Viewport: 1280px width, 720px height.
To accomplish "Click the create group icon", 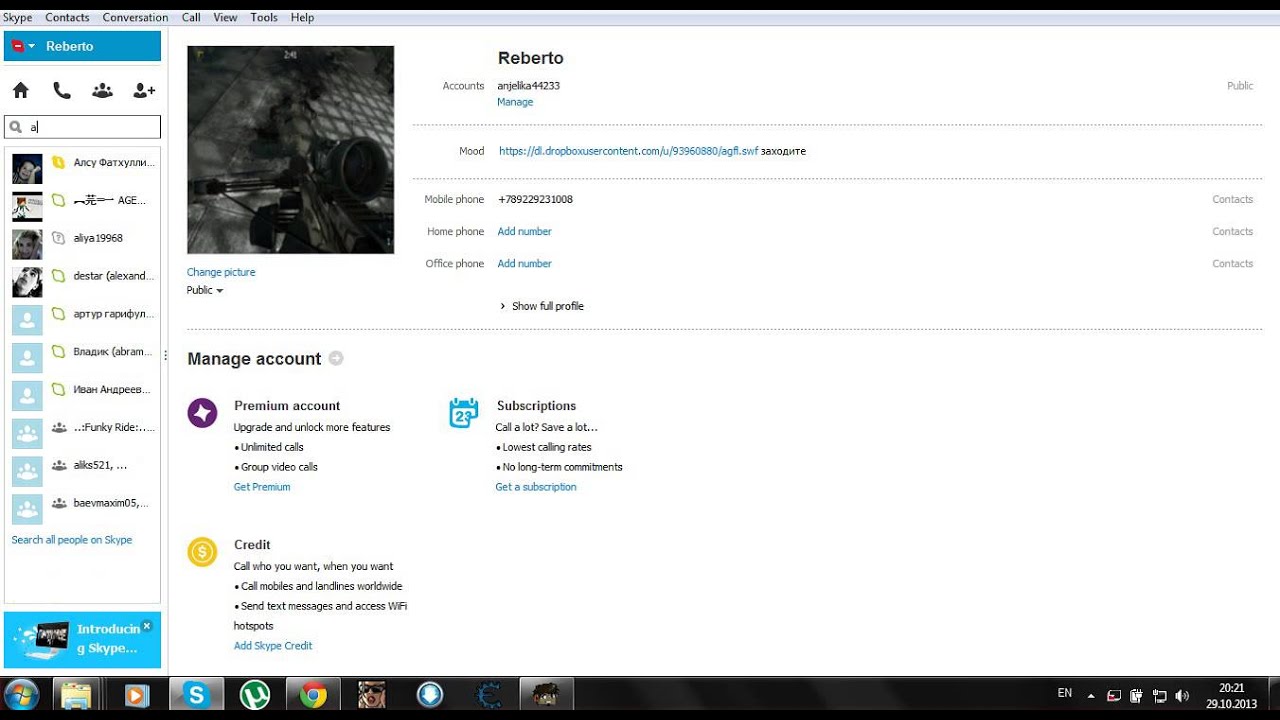I will tap(102, 90).
